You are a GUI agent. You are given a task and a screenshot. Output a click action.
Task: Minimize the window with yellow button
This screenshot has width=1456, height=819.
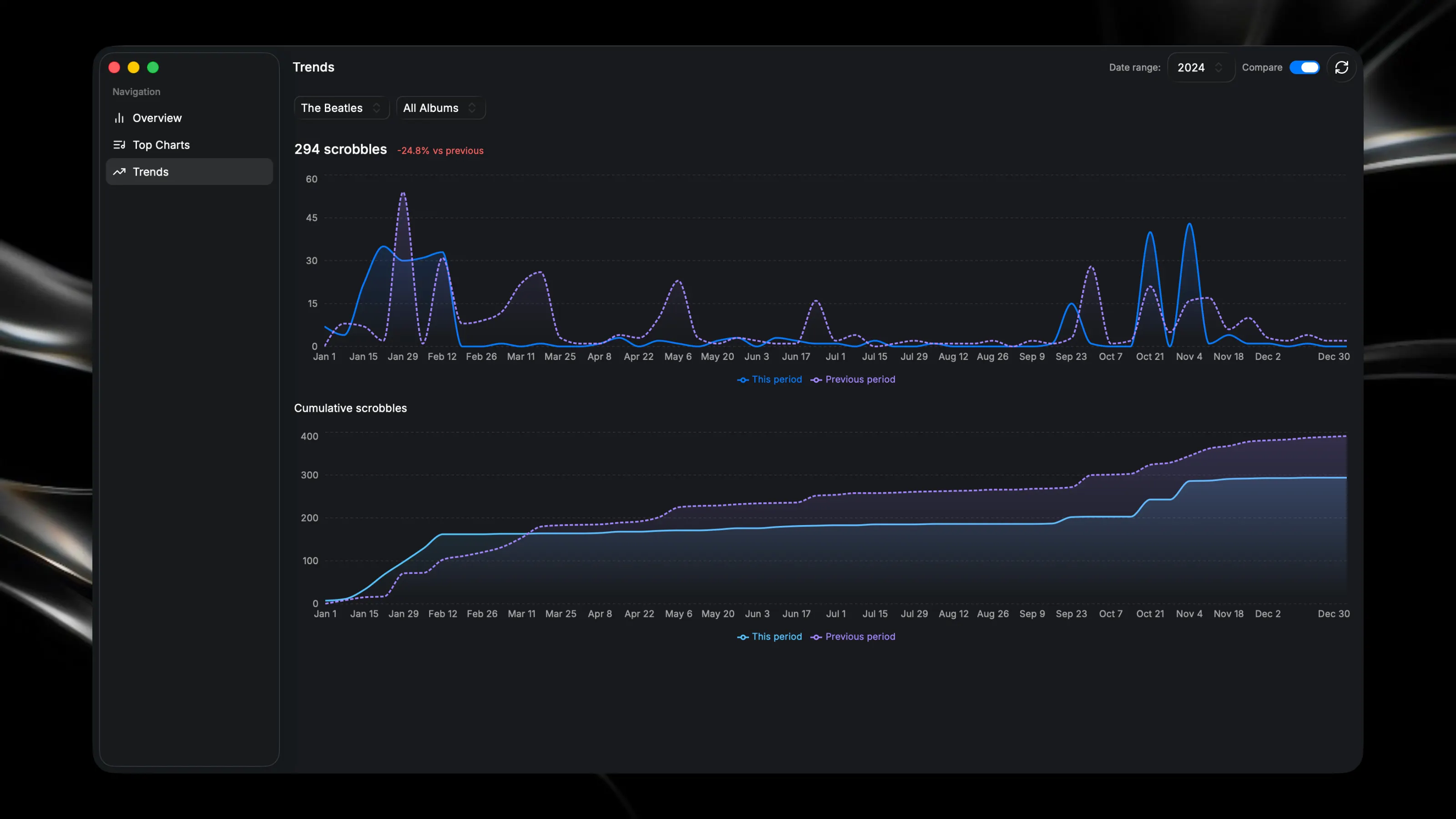click(x=133, y=67)
